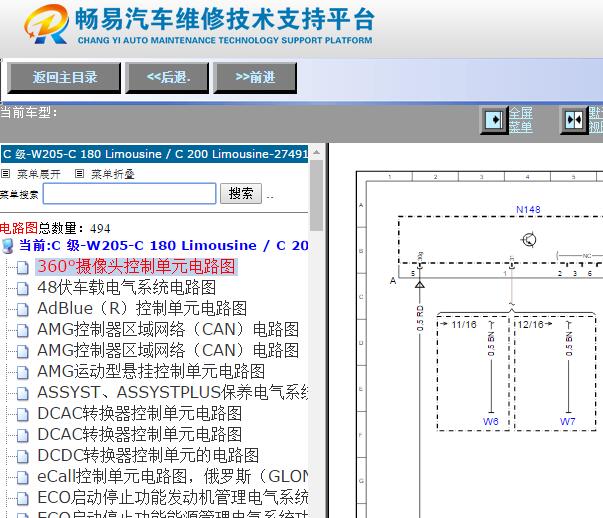
Task: Click document icon of ECO启动停止功能发动机管理 entry
Action: [x=23, y=498]
